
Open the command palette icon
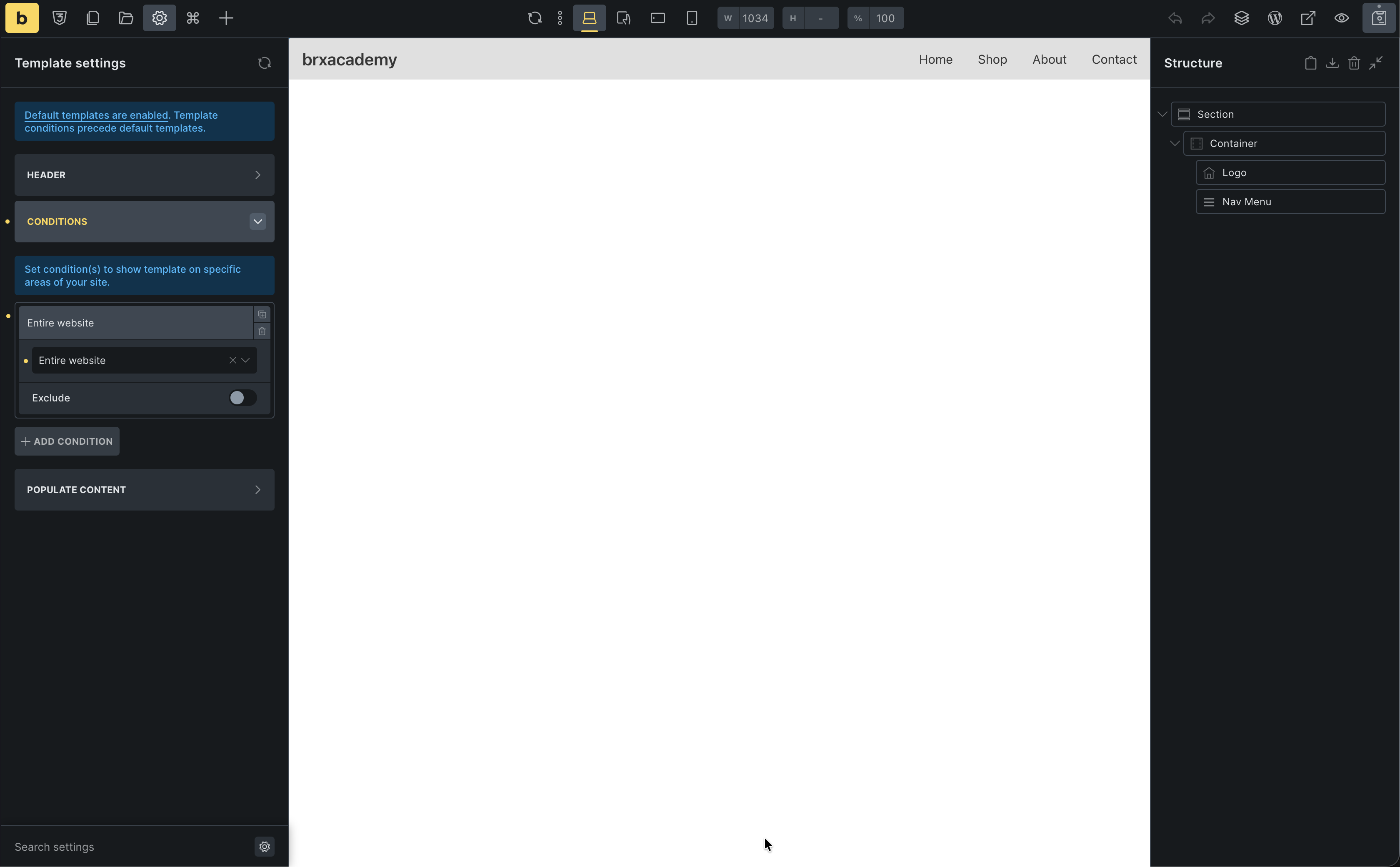(193, 18)
